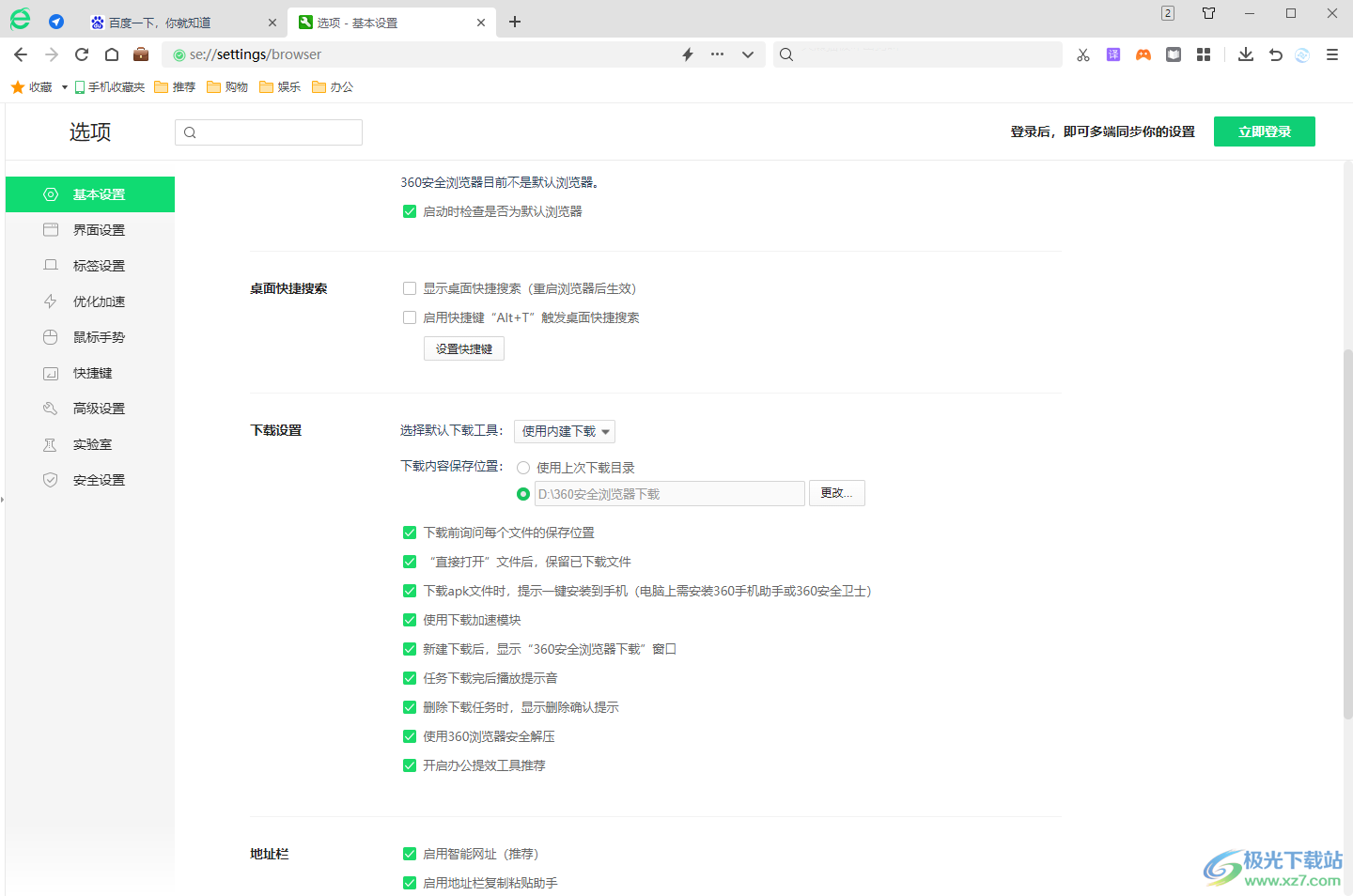Click the browser back arrow
This screenshot has width=1353, height=896.
coord(21,54)
